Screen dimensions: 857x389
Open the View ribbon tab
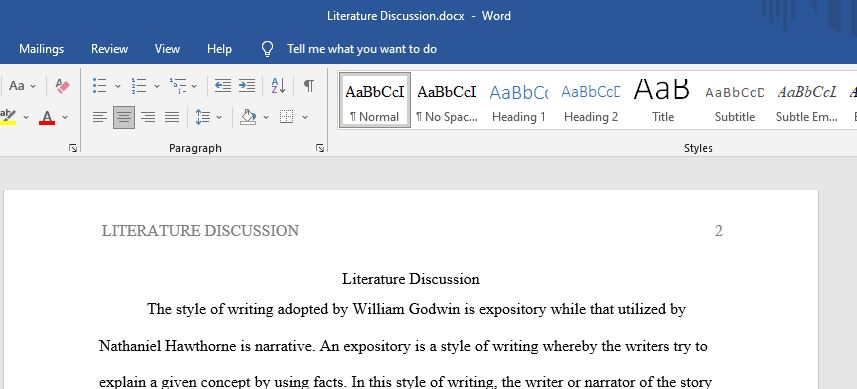click(x=167, y=49)
